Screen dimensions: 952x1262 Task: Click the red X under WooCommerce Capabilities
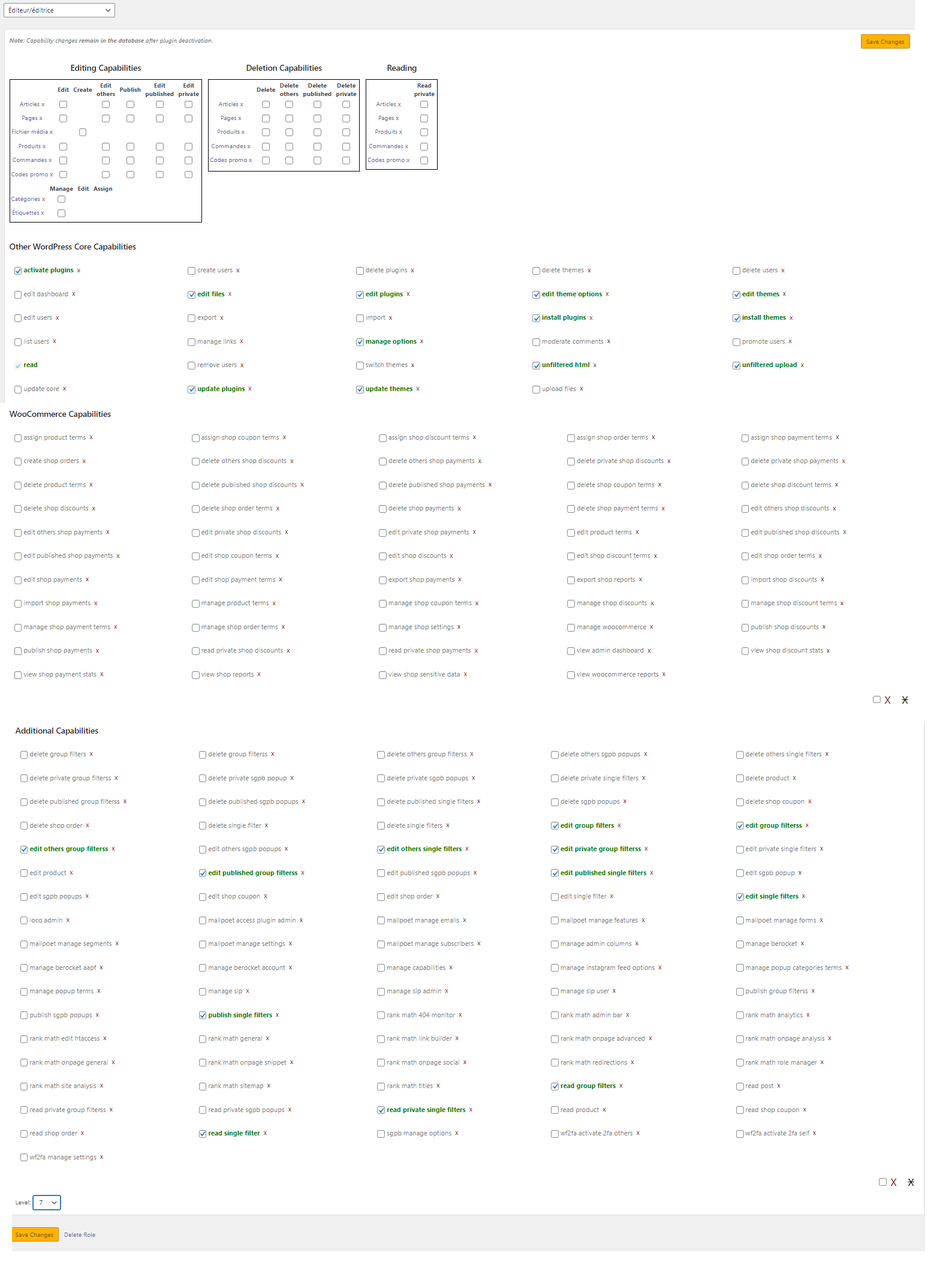(887, 700)
